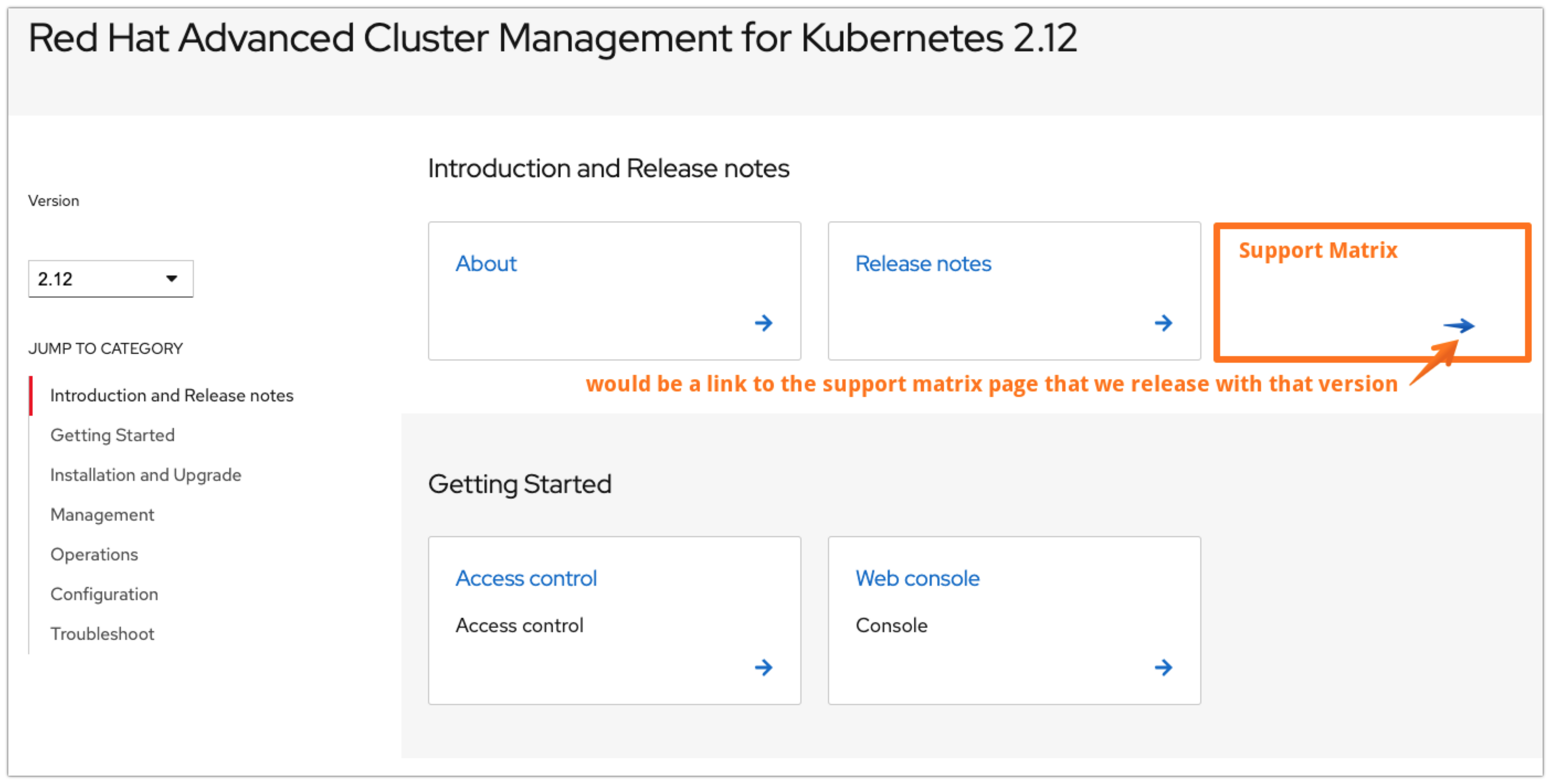Click the version dropdown caret arrow
Viewport: 1551px width, 784px height.
coord(172,279)
